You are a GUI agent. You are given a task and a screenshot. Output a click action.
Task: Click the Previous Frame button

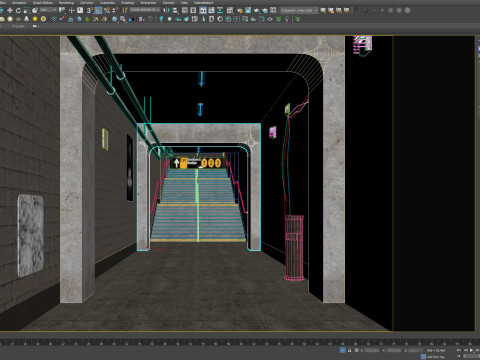(466, 350)
